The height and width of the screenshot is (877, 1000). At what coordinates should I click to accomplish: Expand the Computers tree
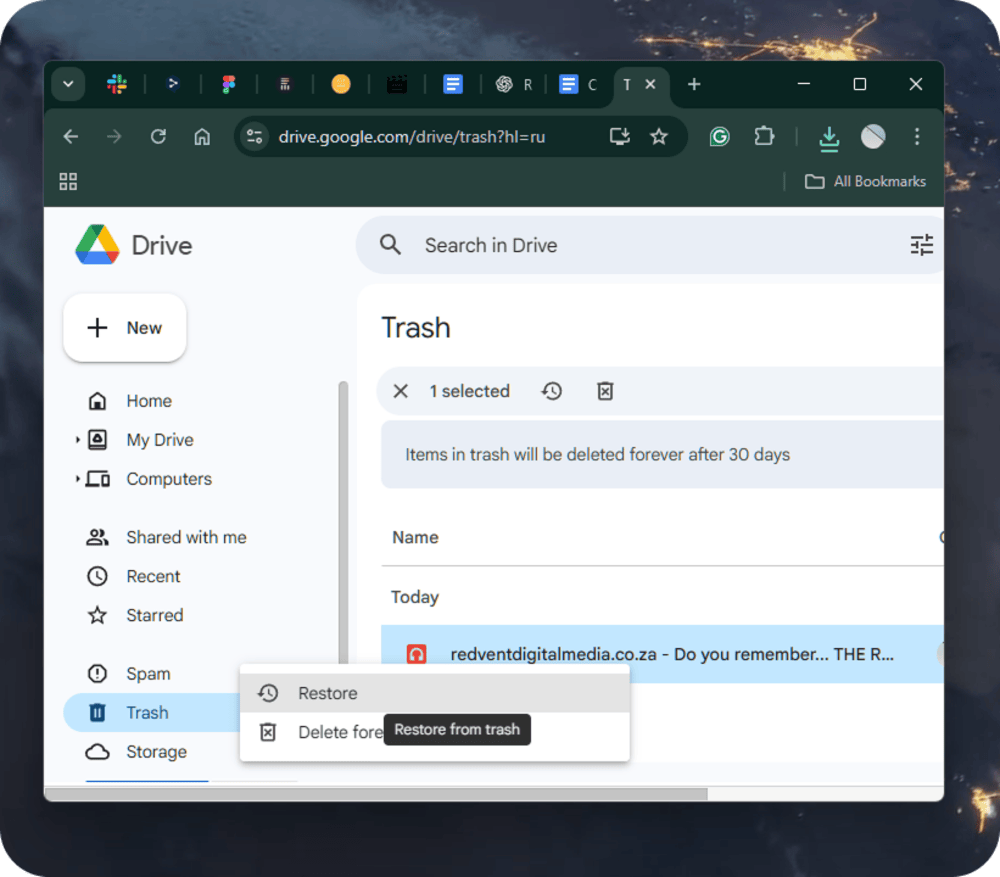click(x=78, y=479)
